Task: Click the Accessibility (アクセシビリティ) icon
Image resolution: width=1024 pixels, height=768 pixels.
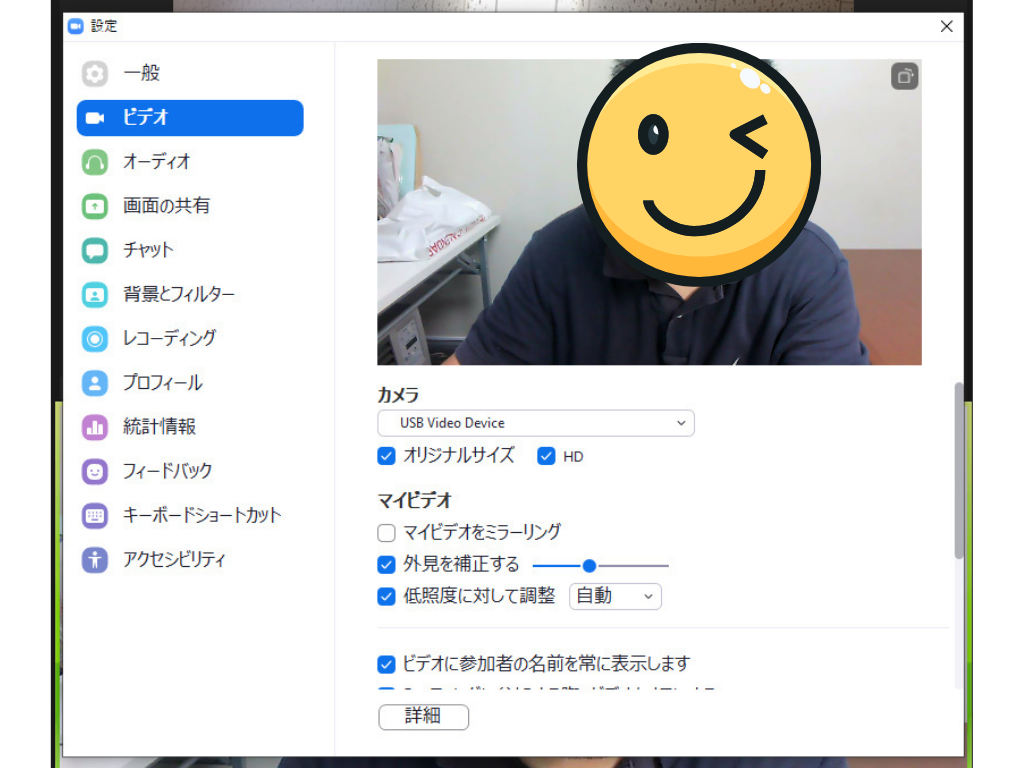Action: (x=95, y=560)
